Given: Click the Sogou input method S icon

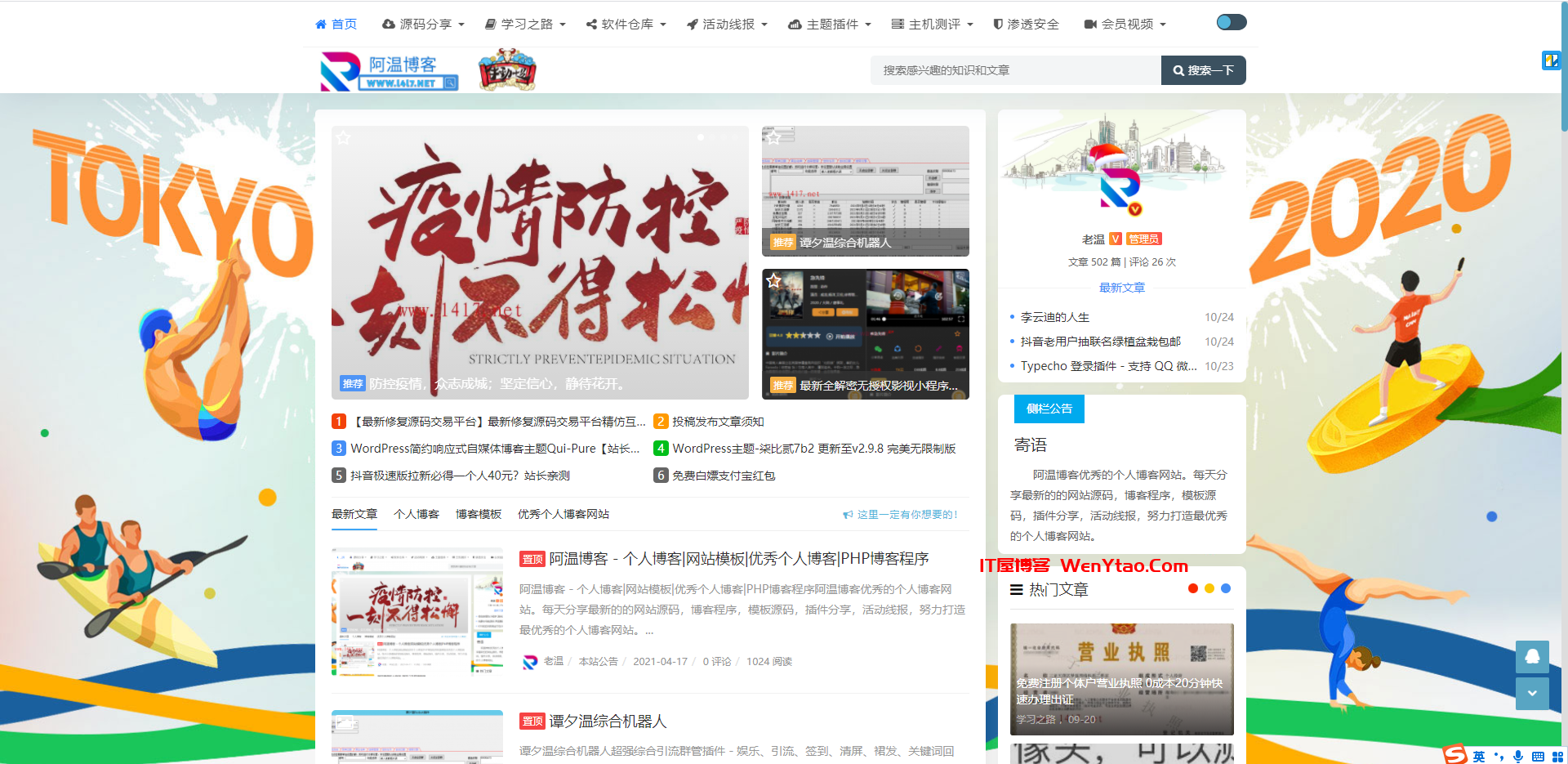Looking at the screenshot, I should click(x=1455, y=754).
